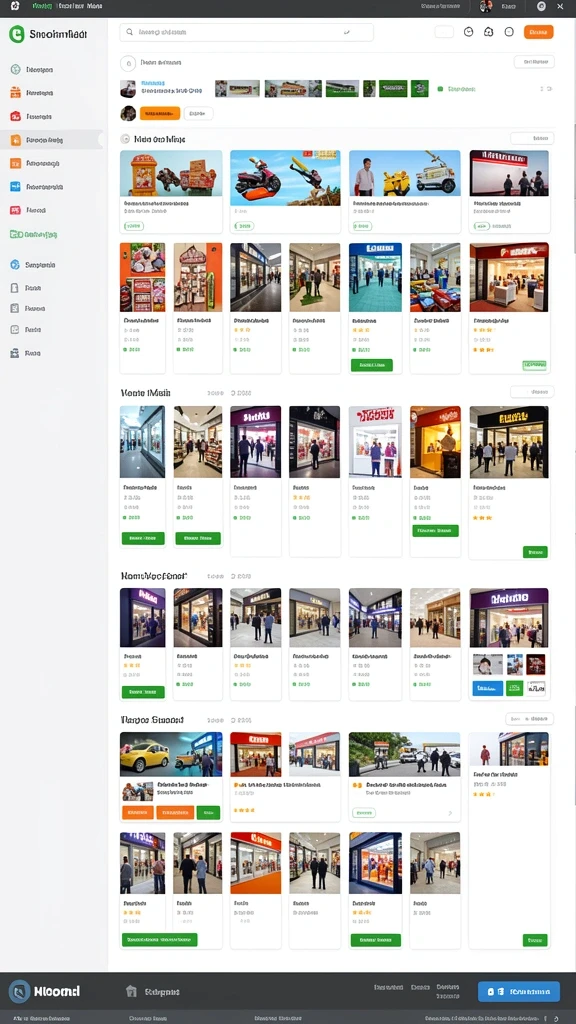Select the green-outlined sidebar menu item
The height and width of the screenshot is (1024, 576).
click(x=33, y=234)
